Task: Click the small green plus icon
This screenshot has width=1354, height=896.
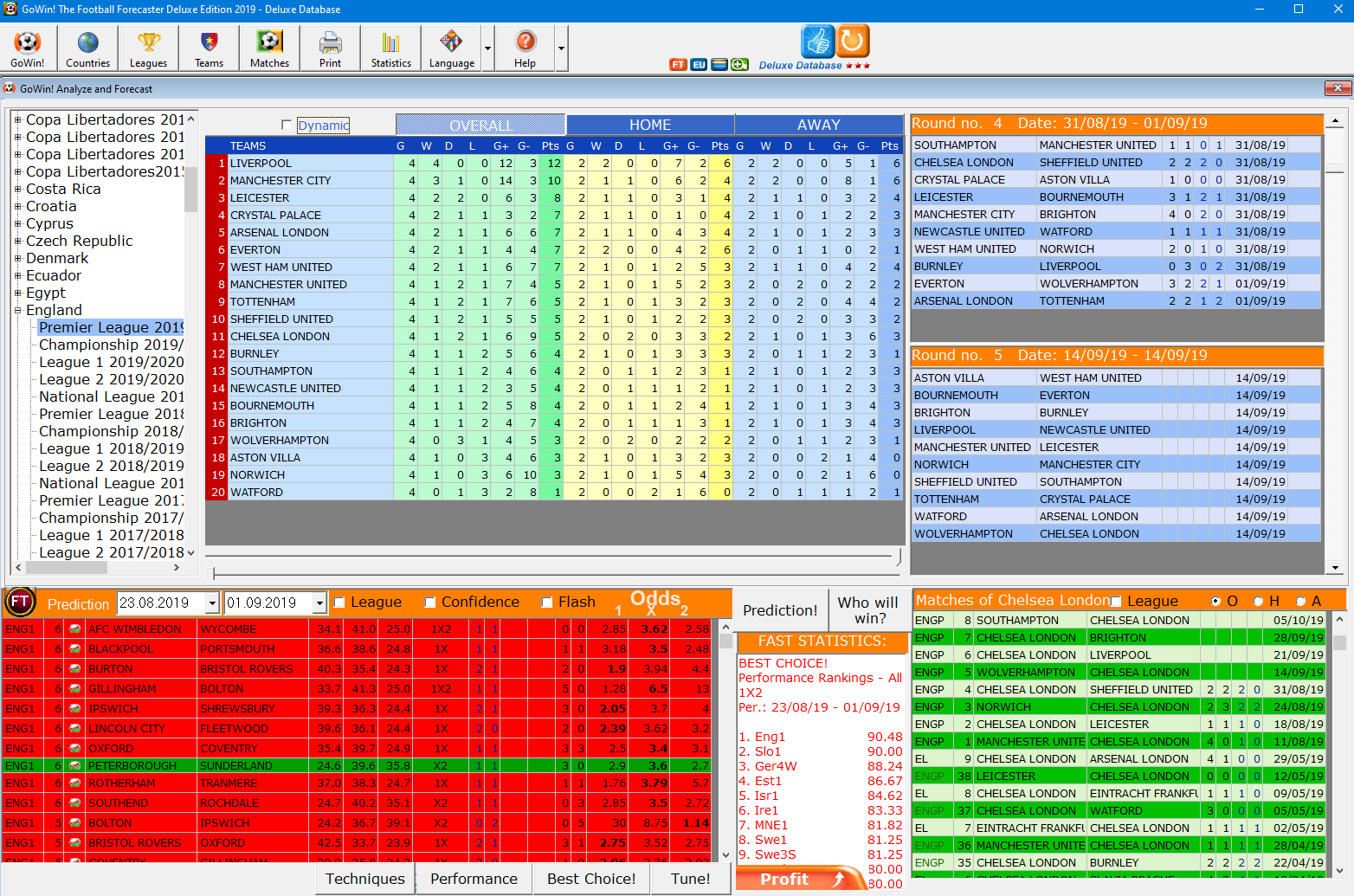Action: pos(740,65)
